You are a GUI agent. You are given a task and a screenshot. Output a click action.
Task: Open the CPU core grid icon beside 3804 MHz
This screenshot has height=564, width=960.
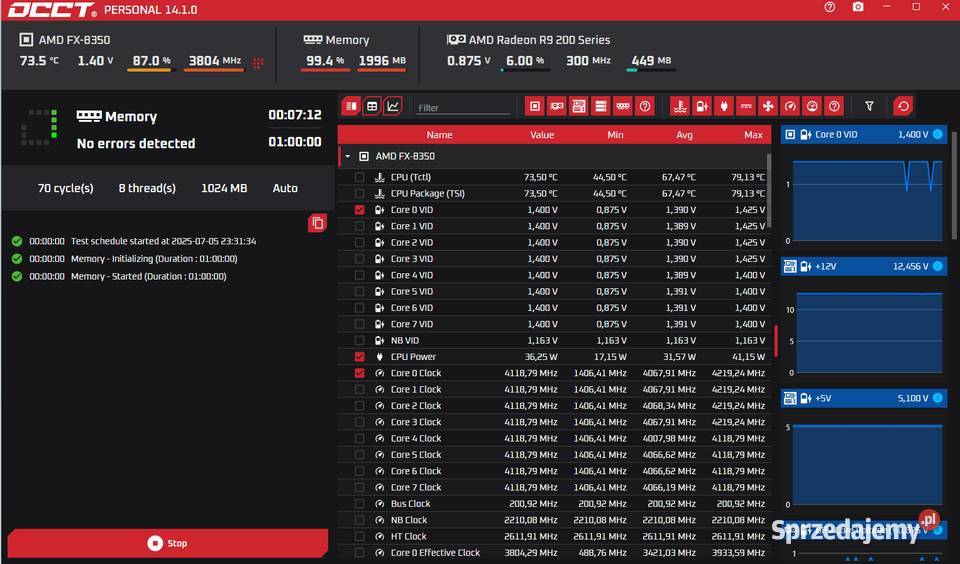click(x=258, y=62)
